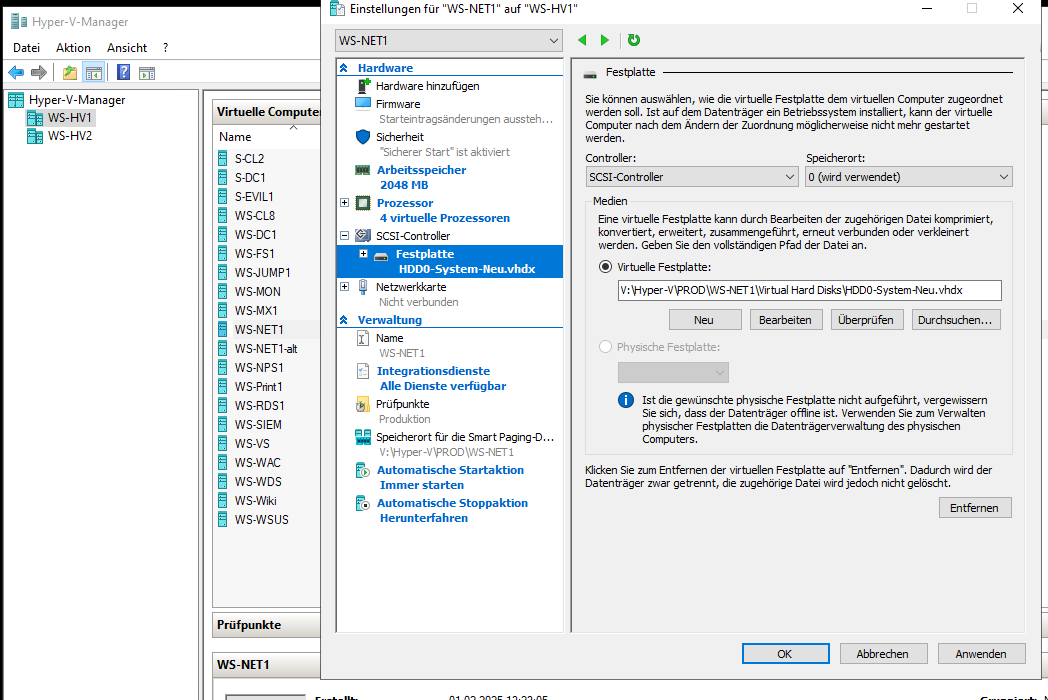Click the Prozessor chip icon
Image resolution: width=1048 pixels, height=700 pixels.
[363, 203]
